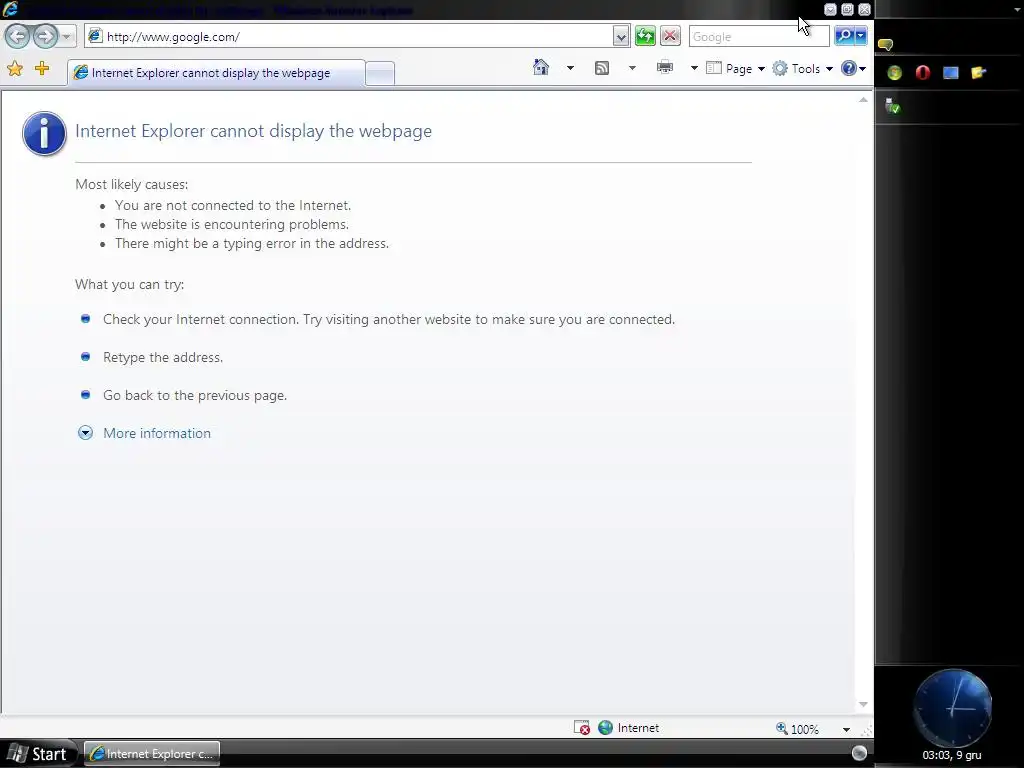1024x768 pixels.
Task: Click 'The website is encountering problems.' text
Action: (x=232, y=224)
